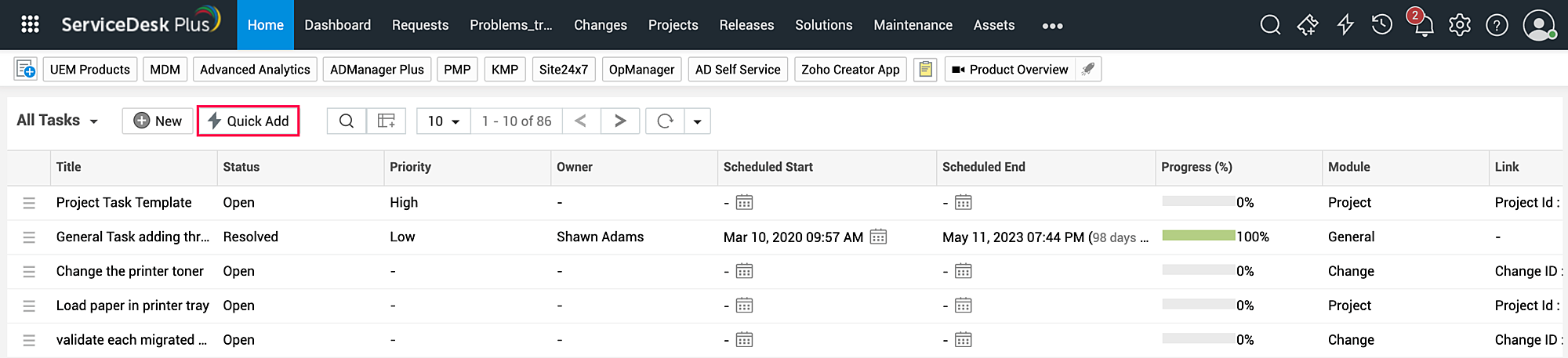Screen dimensions: 1568x358
Task: Click the Quick Add button
Action: [x=248, y=121]
